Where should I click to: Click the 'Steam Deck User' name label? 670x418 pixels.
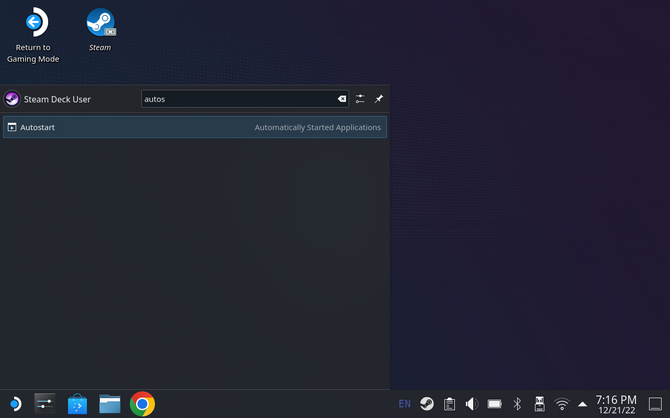(57, 99)
